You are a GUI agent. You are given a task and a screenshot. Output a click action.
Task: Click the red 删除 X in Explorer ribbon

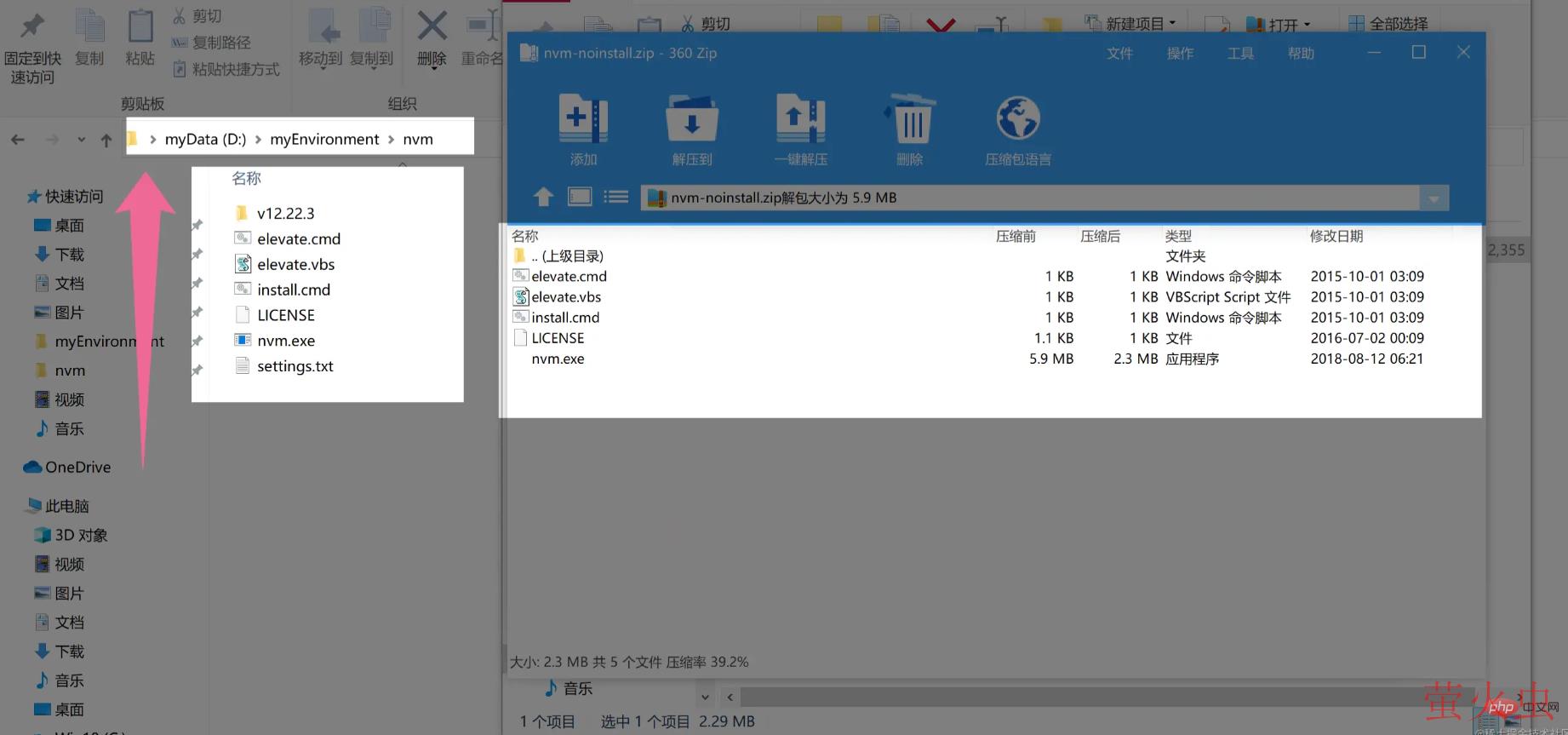432,27
